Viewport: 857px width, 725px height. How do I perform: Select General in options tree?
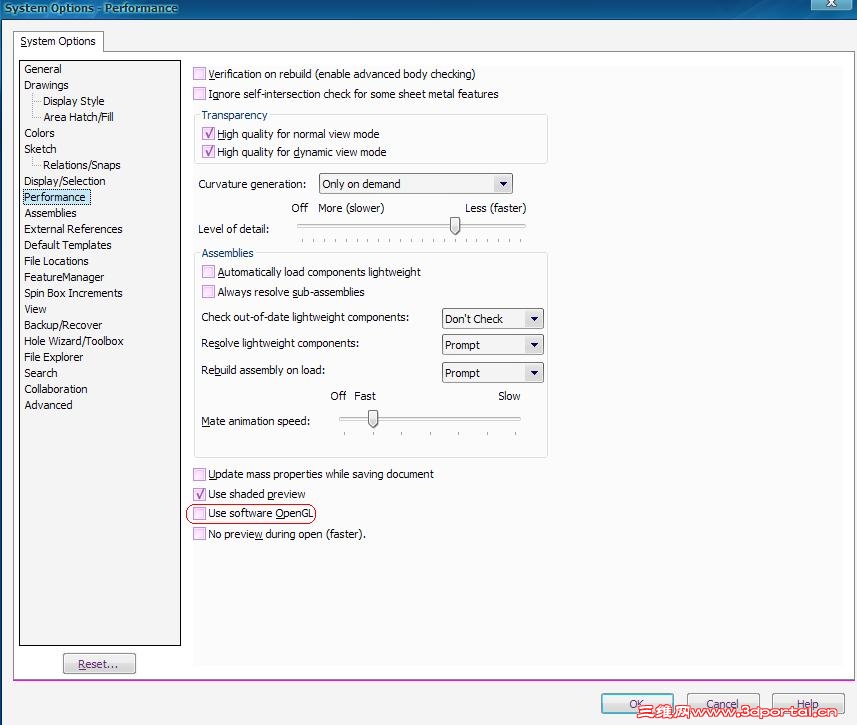tap(43, 69)
